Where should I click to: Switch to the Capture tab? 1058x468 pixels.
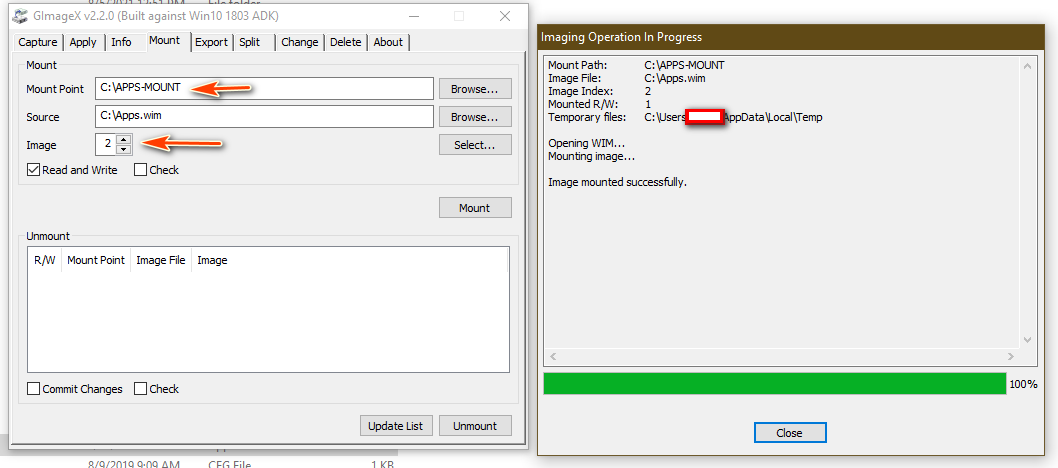38,42
